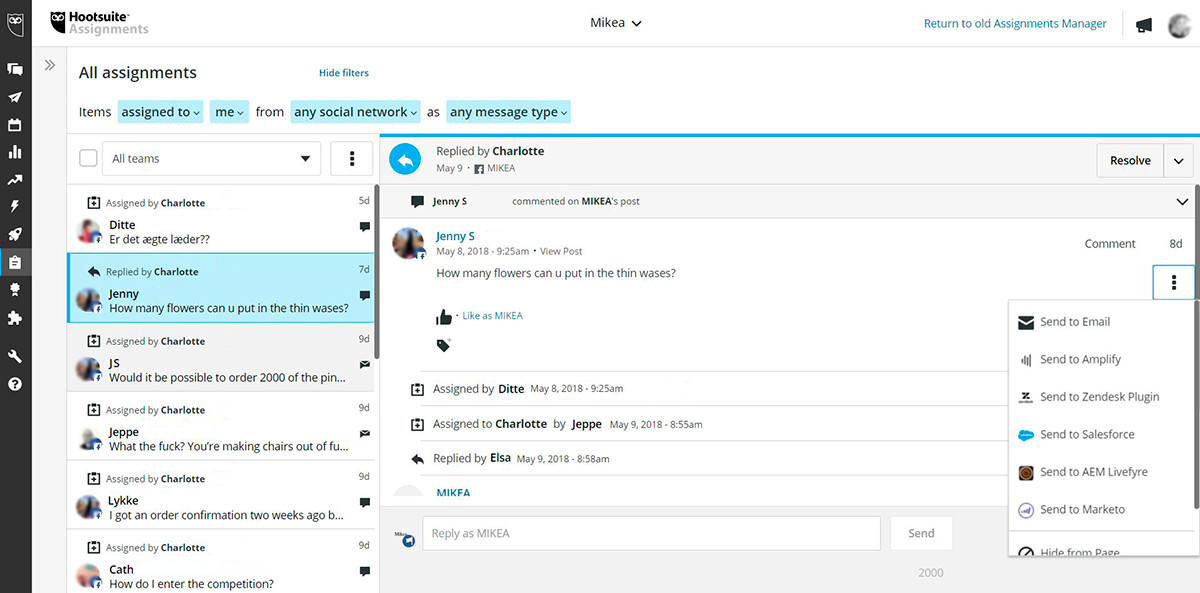Click the Reply as MIKEA input field
1200x593 pixels.
tap(651, 533)
